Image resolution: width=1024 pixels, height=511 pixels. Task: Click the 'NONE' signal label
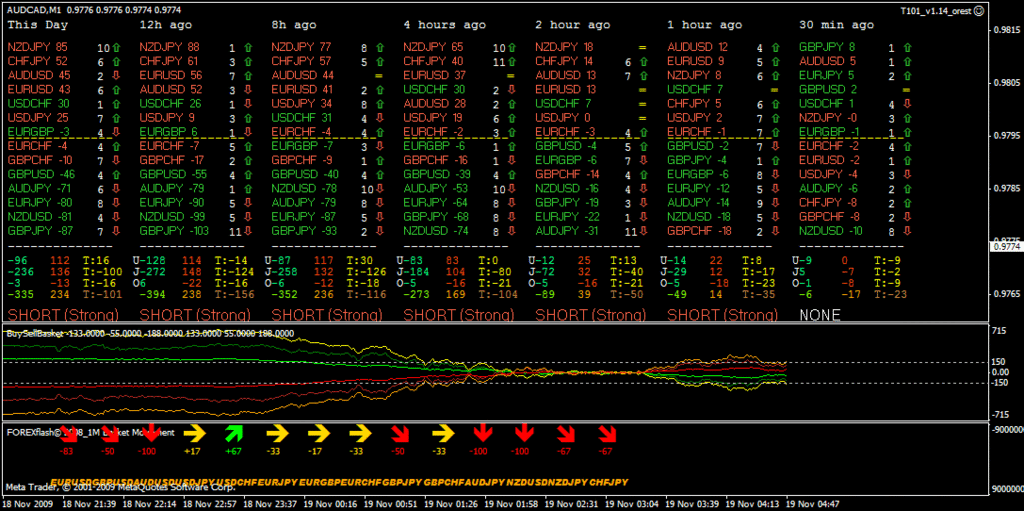819,315
